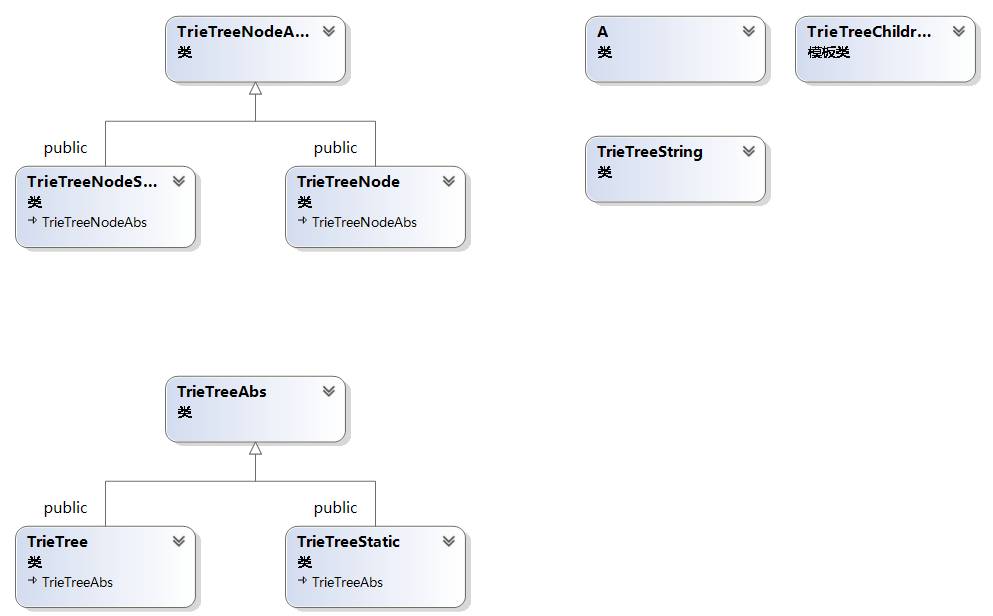Viewport: 993px width, 616px height.
Task: Expand the TrieTreeStatic class chevron
Action: pos(448,541)
